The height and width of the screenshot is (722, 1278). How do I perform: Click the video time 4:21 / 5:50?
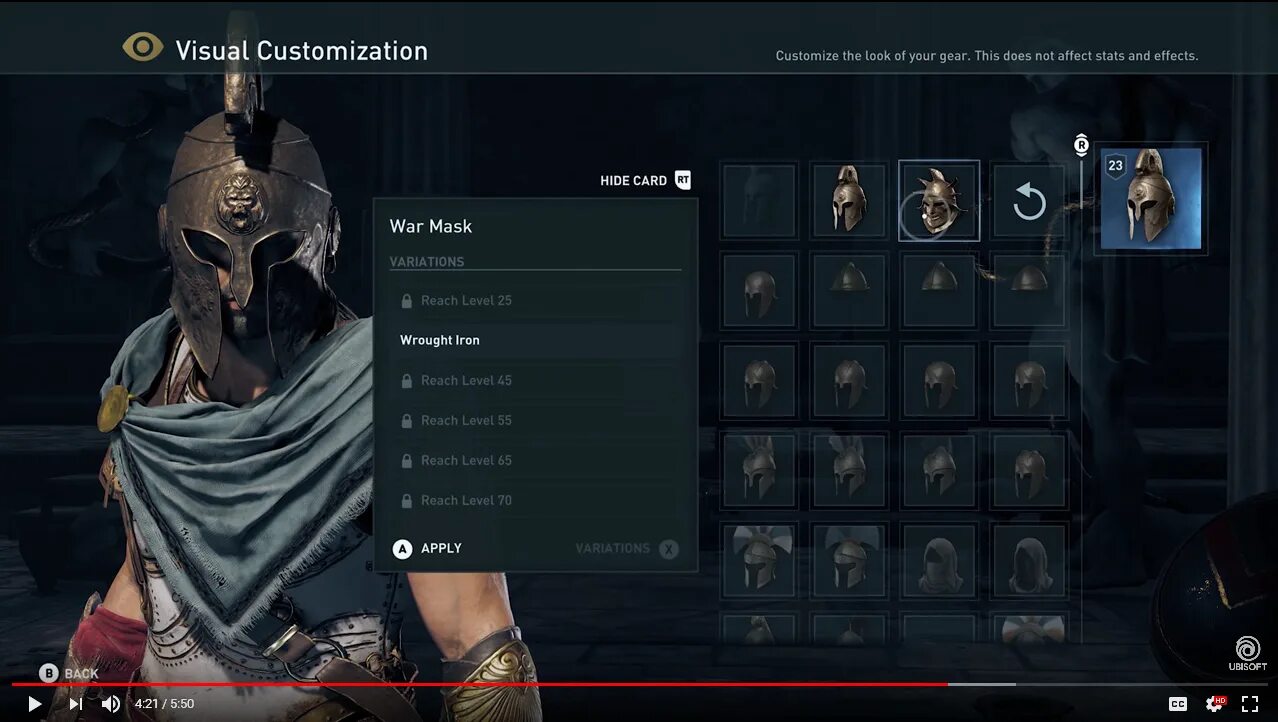coord(165,704)
